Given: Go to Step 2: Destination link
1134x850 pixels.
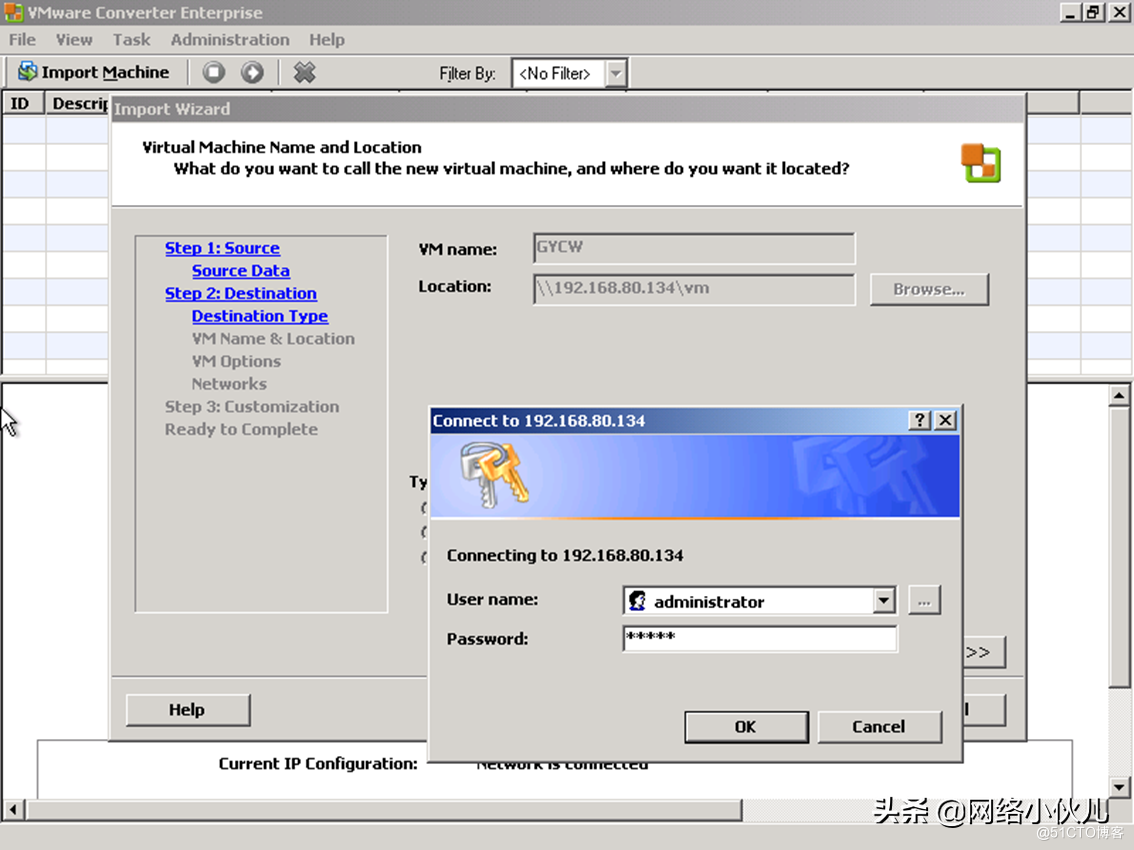Looking at the screenshot, I should [x=241, y=293].
